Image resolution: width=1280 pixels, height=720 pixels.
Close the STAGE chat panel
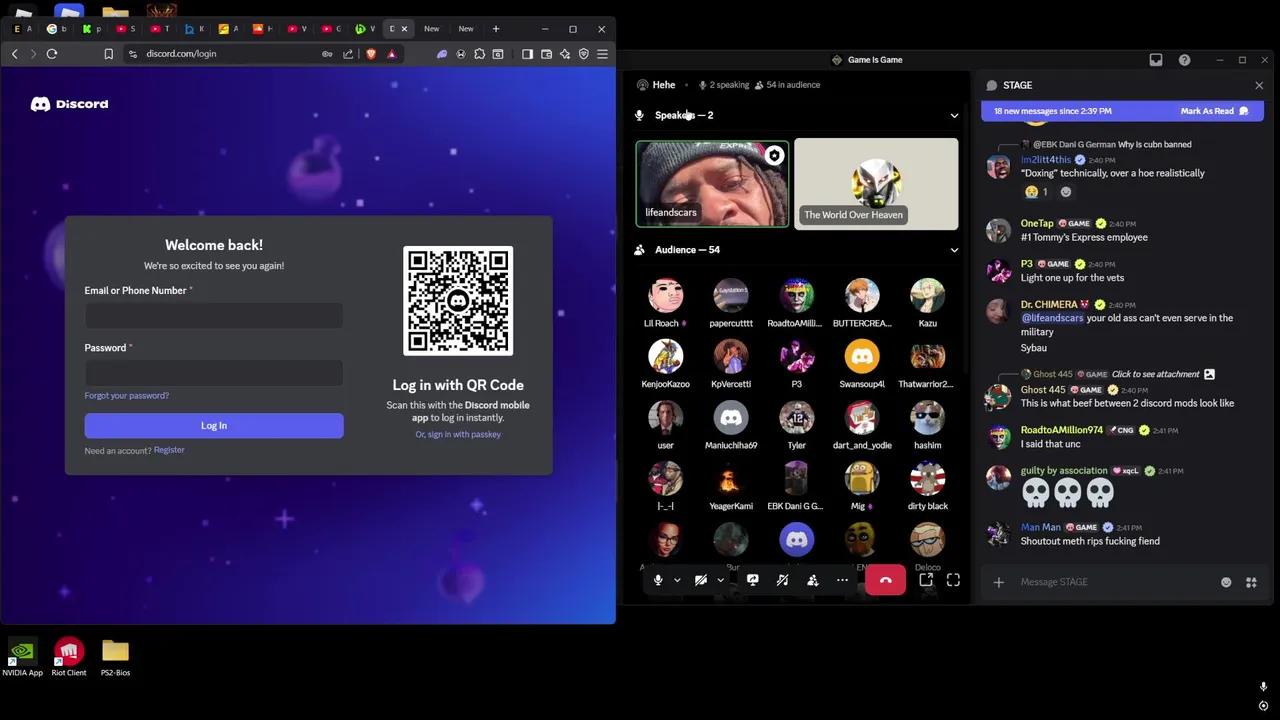pos(1259,85)
